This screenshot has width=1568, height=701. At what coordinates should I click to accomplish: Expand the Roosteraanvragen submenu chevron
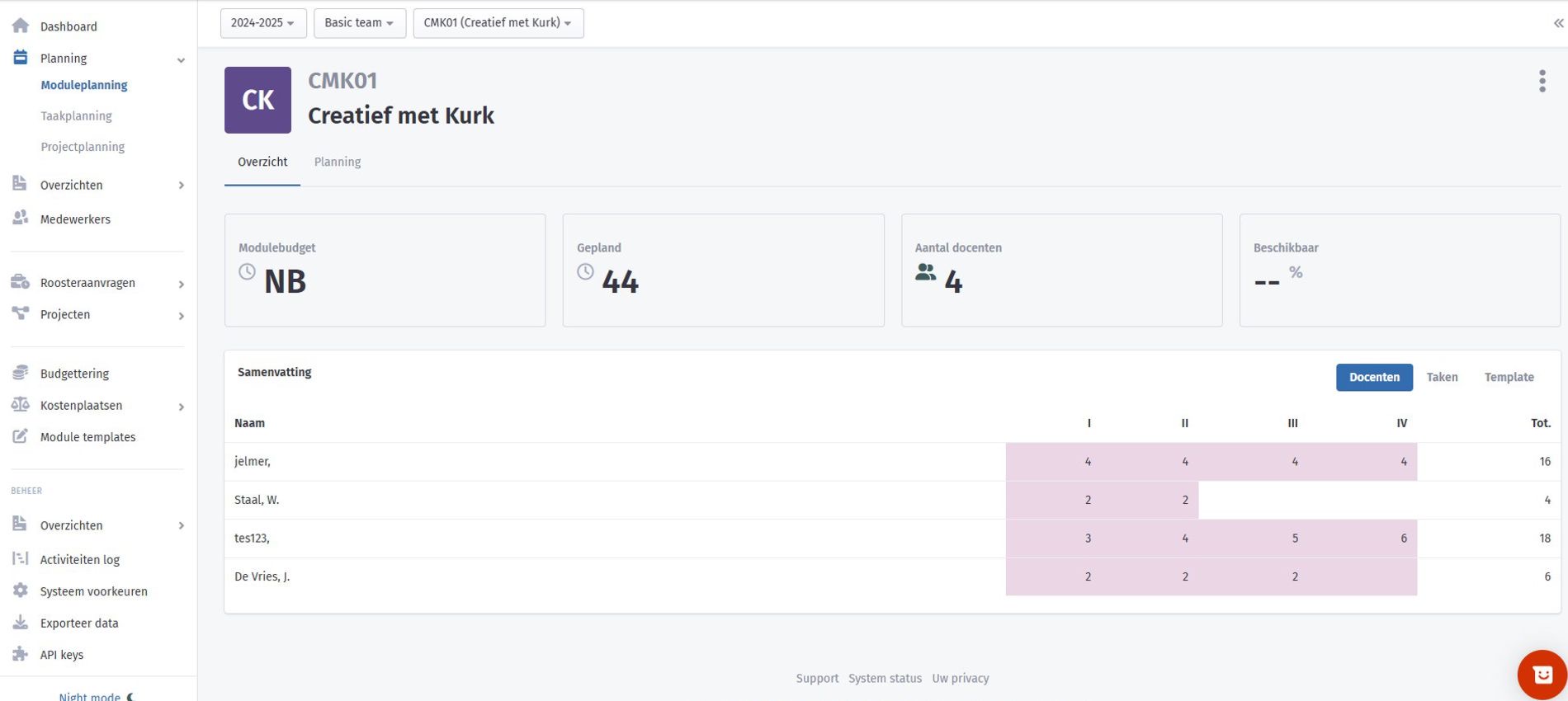(x=181, y=284)
